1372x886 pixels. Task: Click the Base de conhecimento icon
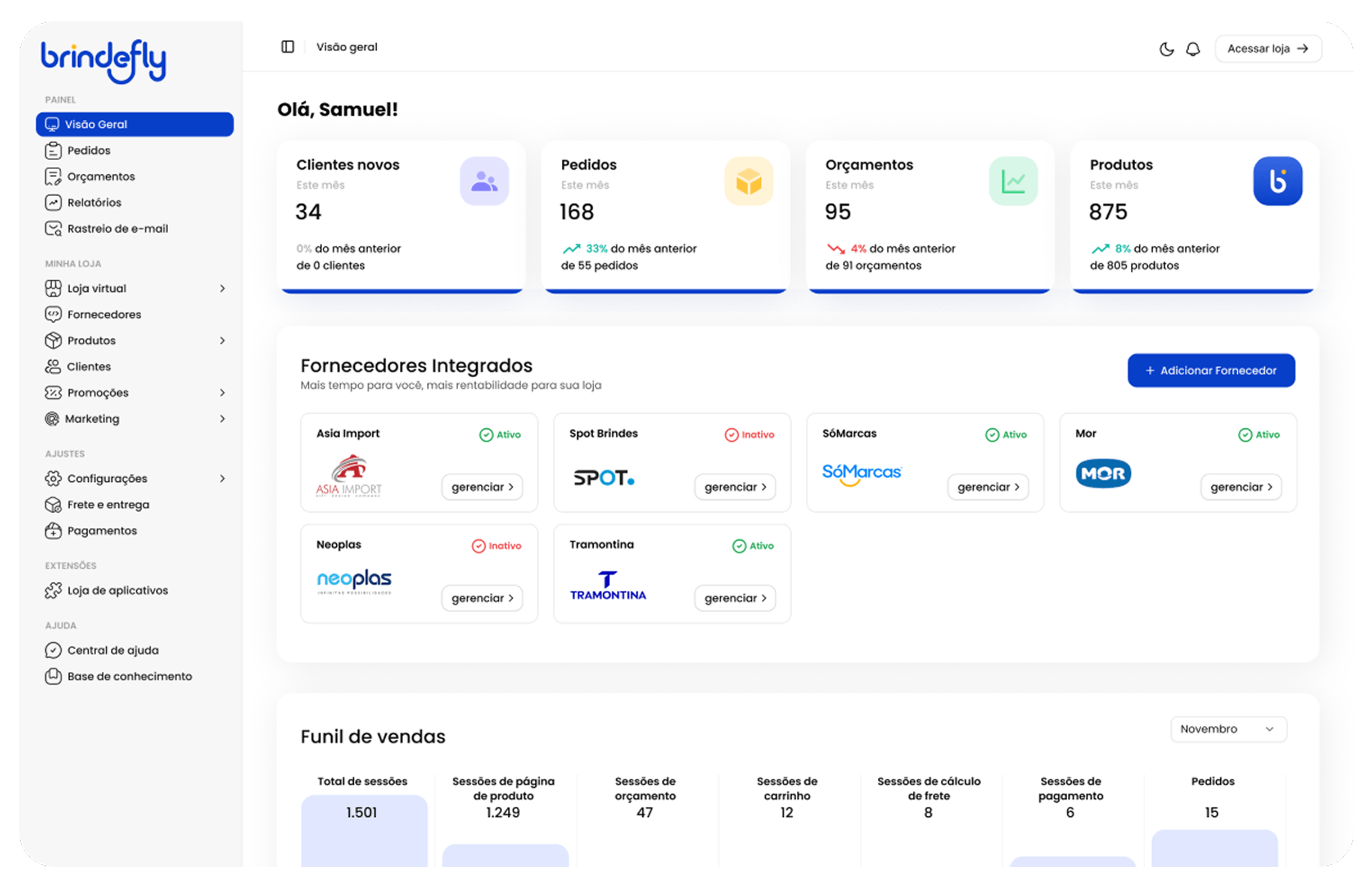(53, 676)
